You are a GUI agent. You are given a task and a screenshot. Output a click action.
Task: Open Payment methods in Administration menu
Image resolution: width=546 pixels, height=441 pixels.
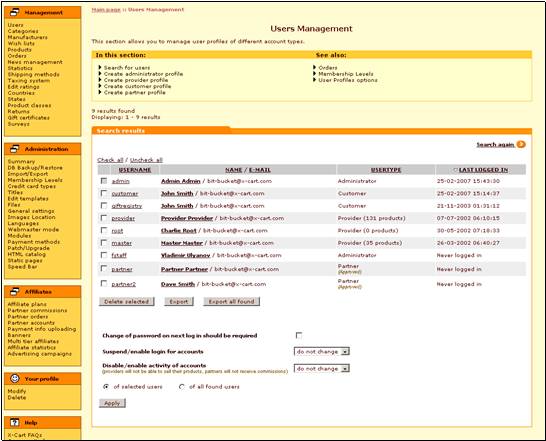coord(34,242)
